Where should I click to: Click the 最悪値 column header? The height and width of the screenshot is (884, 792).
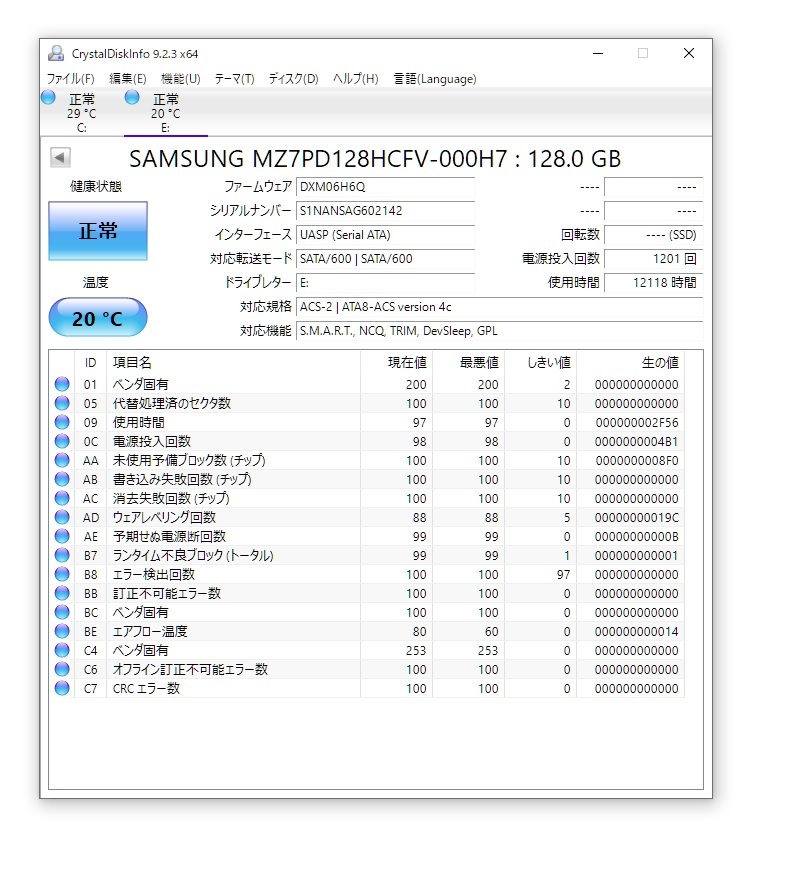click(469, 363)
